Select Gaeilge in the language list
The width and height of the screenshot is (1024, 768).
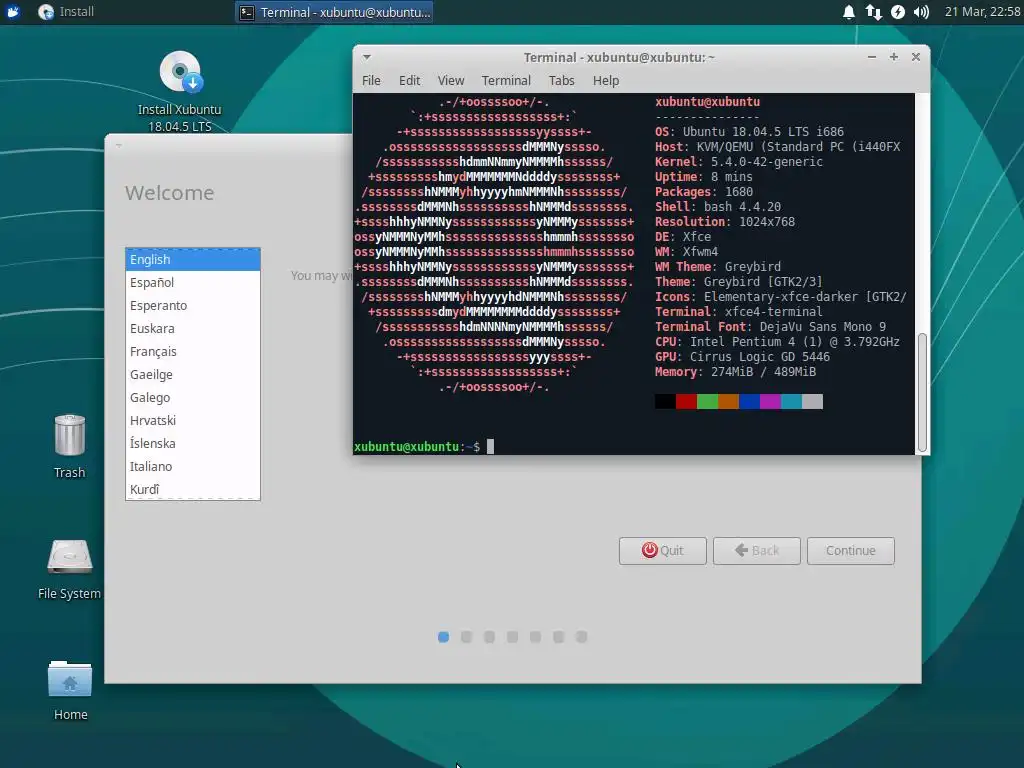click(x=193, y=374)
